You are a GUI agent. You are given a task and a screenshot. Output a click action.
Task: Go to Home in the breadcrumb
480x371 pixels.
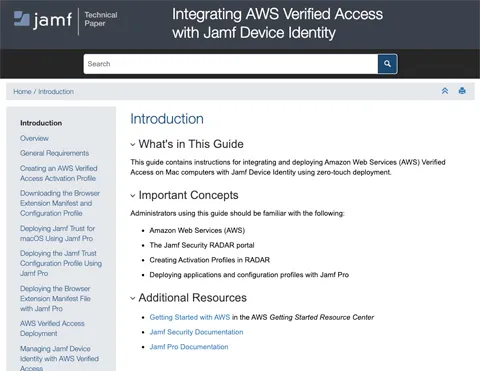point(22,92)
